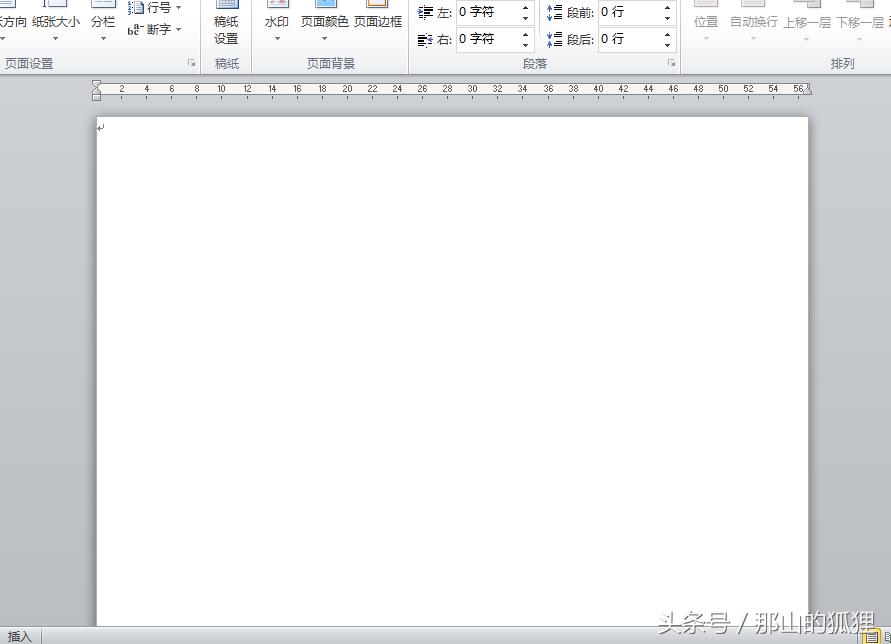
Task: Open the 段落 dialog launcher
Action: click(673, 62)
